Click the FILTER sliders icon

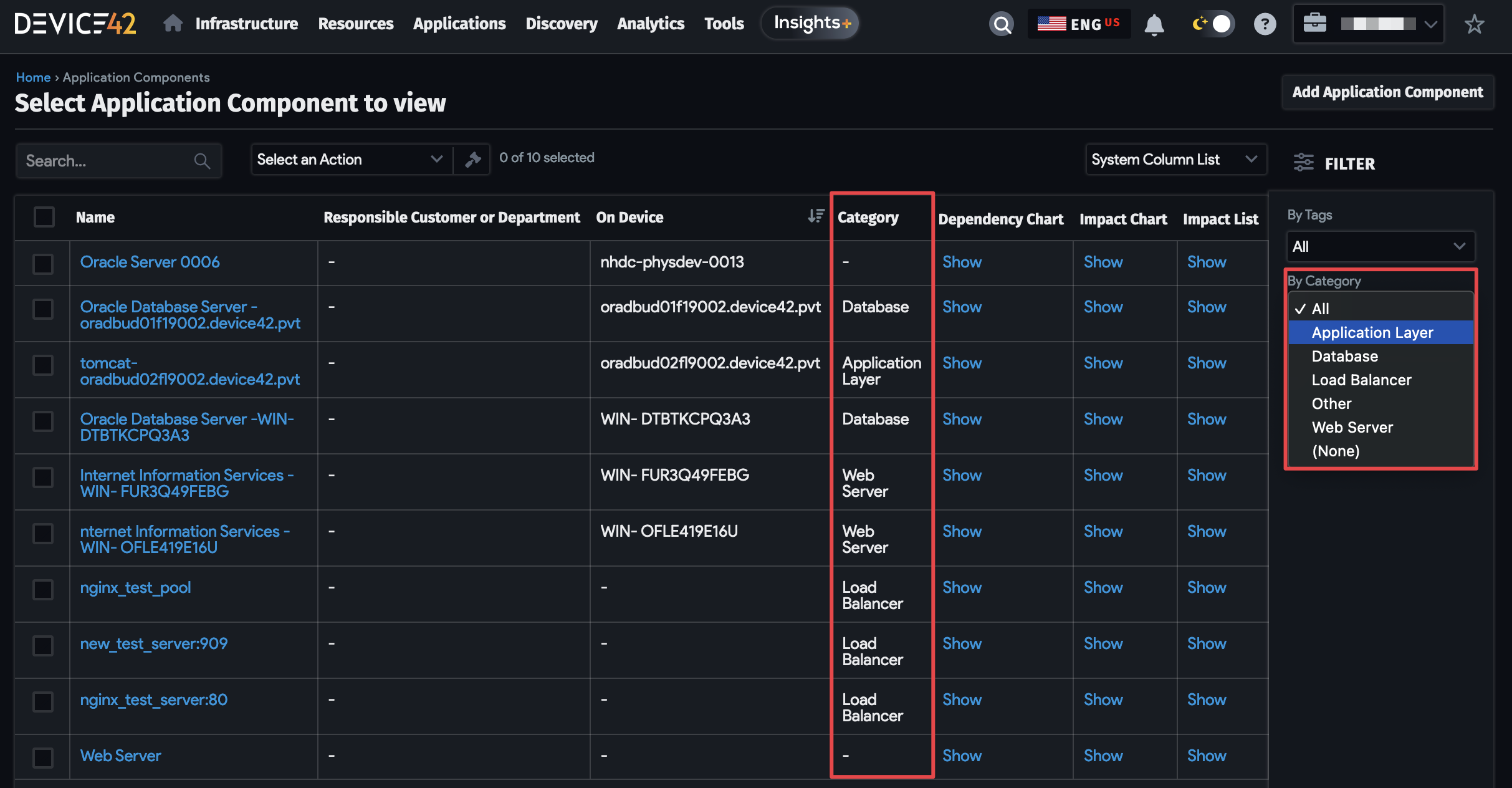tap(1303, 163)
